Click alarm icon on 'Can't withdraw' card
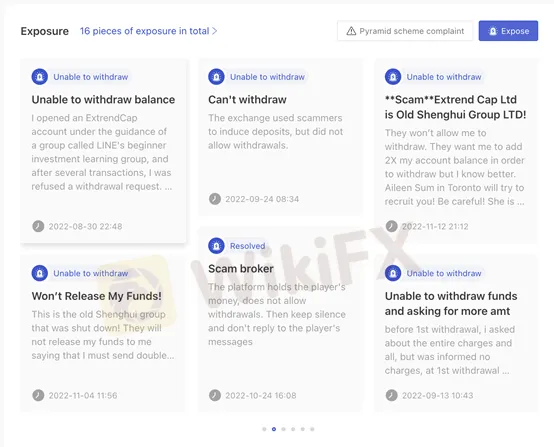The height and width of the screenshot is (447, 554). 216,77
